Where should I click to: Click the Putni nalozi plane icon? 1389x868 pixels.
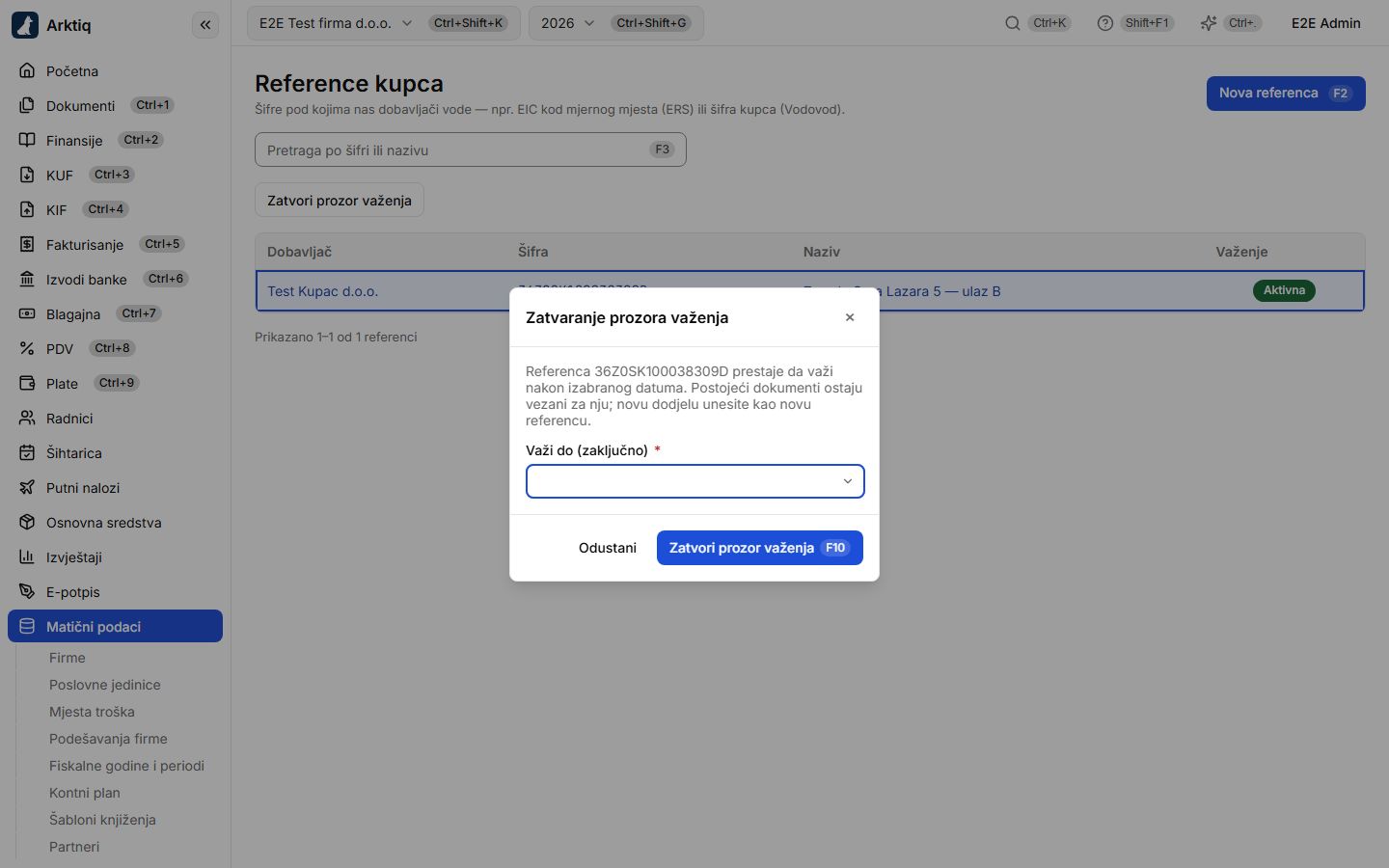27,487
